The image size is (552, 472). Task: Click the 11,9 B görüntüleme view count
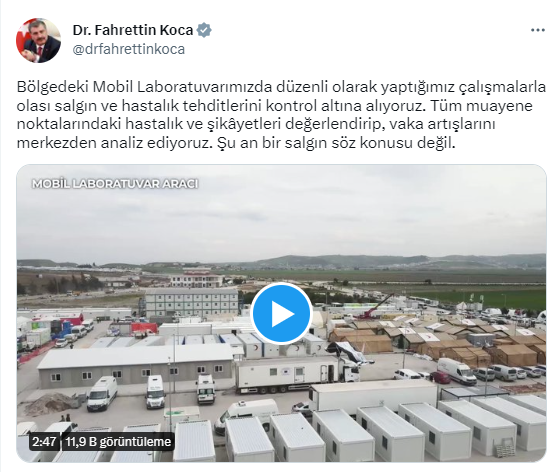118,441
